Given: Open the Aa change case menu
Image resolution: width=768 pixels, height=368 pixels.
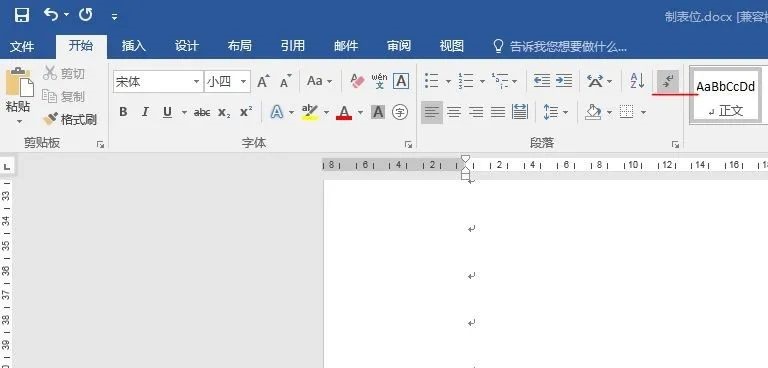Looking at the screenshot, I should pyautogui.click(x=319, y=81).
